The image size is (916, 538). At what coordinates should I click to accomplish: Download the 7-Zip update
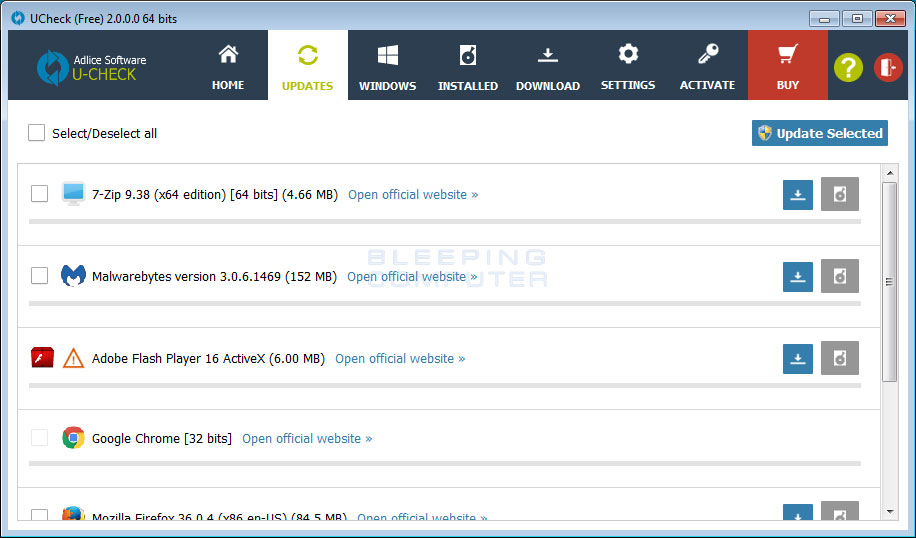tap(797, 195)
